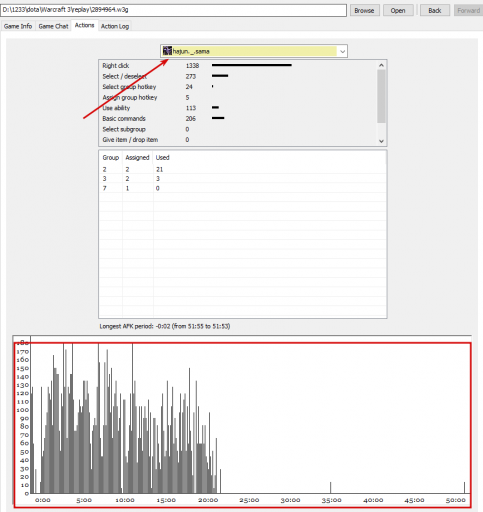Image resolution: width=483 pixels, height=512 pixels.
Task: Click the 35:00 mark on APM timeline
Action: click(x=331, y=500)
